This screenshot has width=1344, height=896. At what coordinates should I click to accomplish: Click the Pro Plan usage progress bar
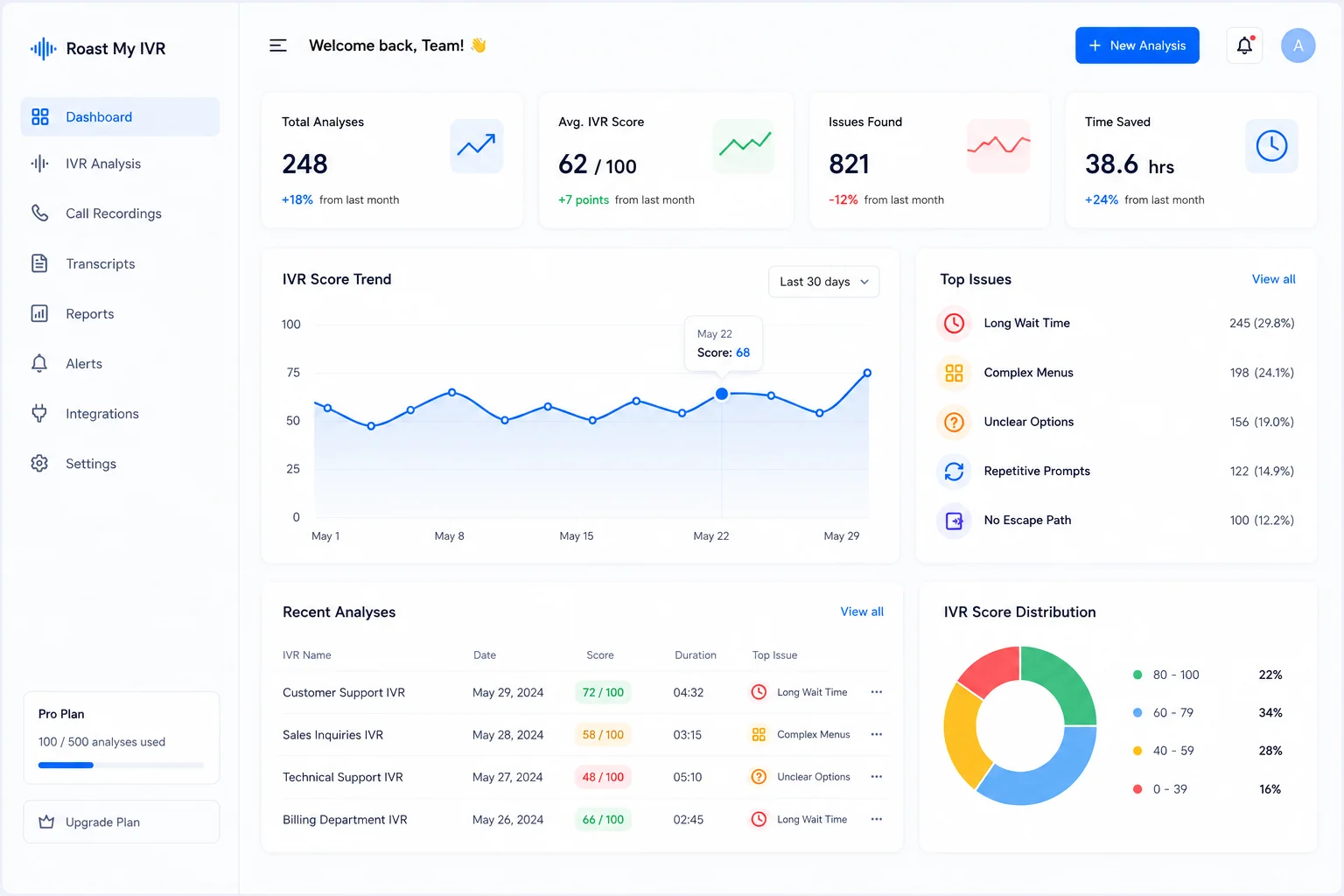click(122, 766)
